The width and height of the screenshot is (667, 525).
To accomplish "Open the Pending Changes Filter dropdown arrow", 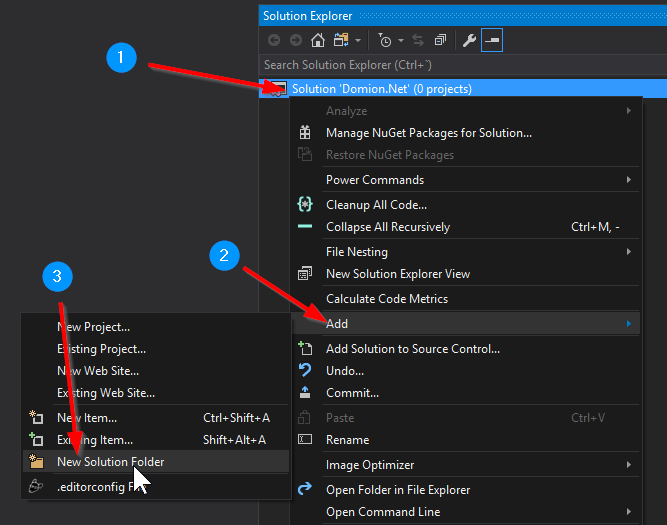I will point(401,40).
